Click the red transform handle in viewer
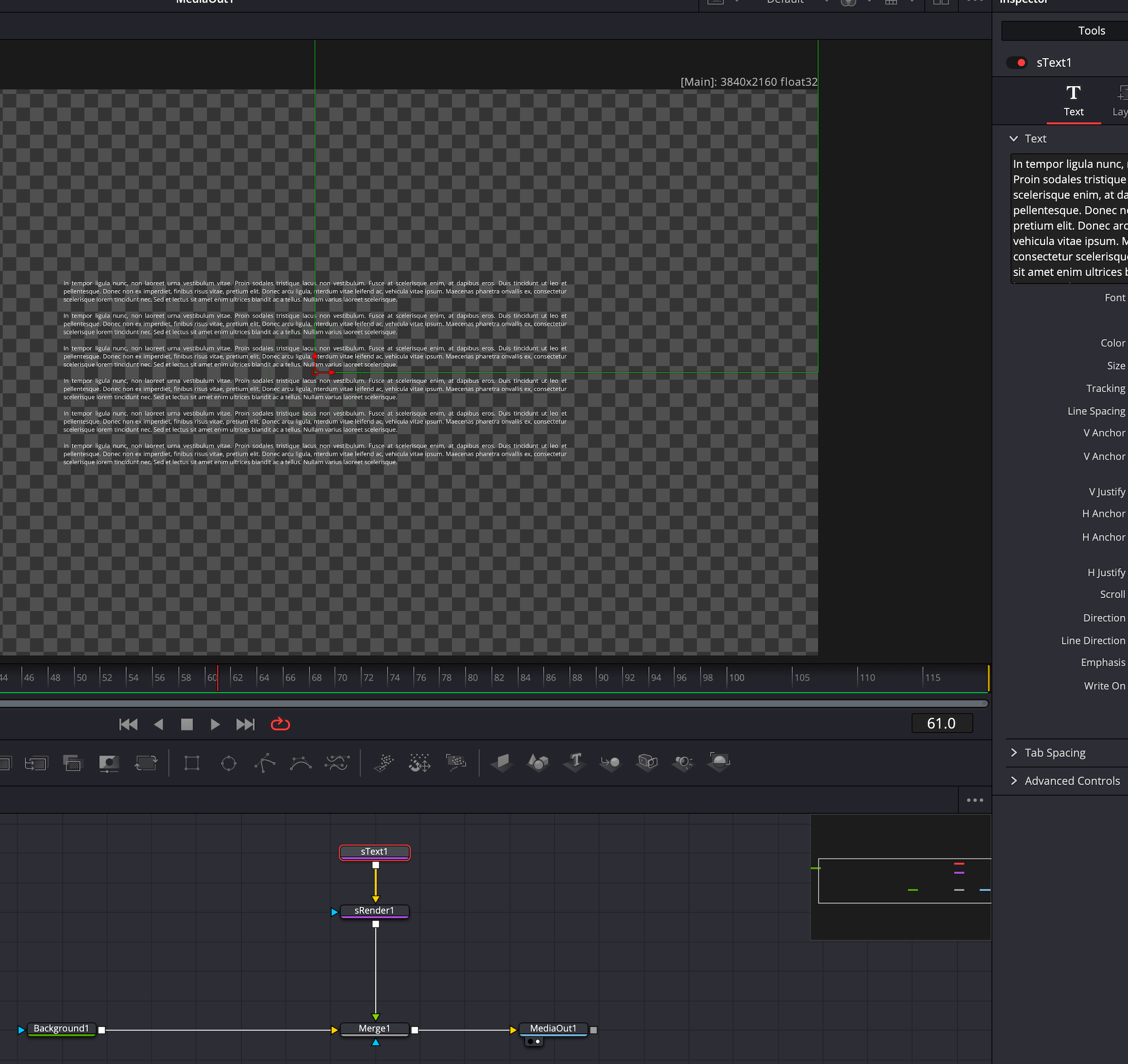Image resolution: width=1128 pixels, height=1064 pixels. tap(315, 373)
